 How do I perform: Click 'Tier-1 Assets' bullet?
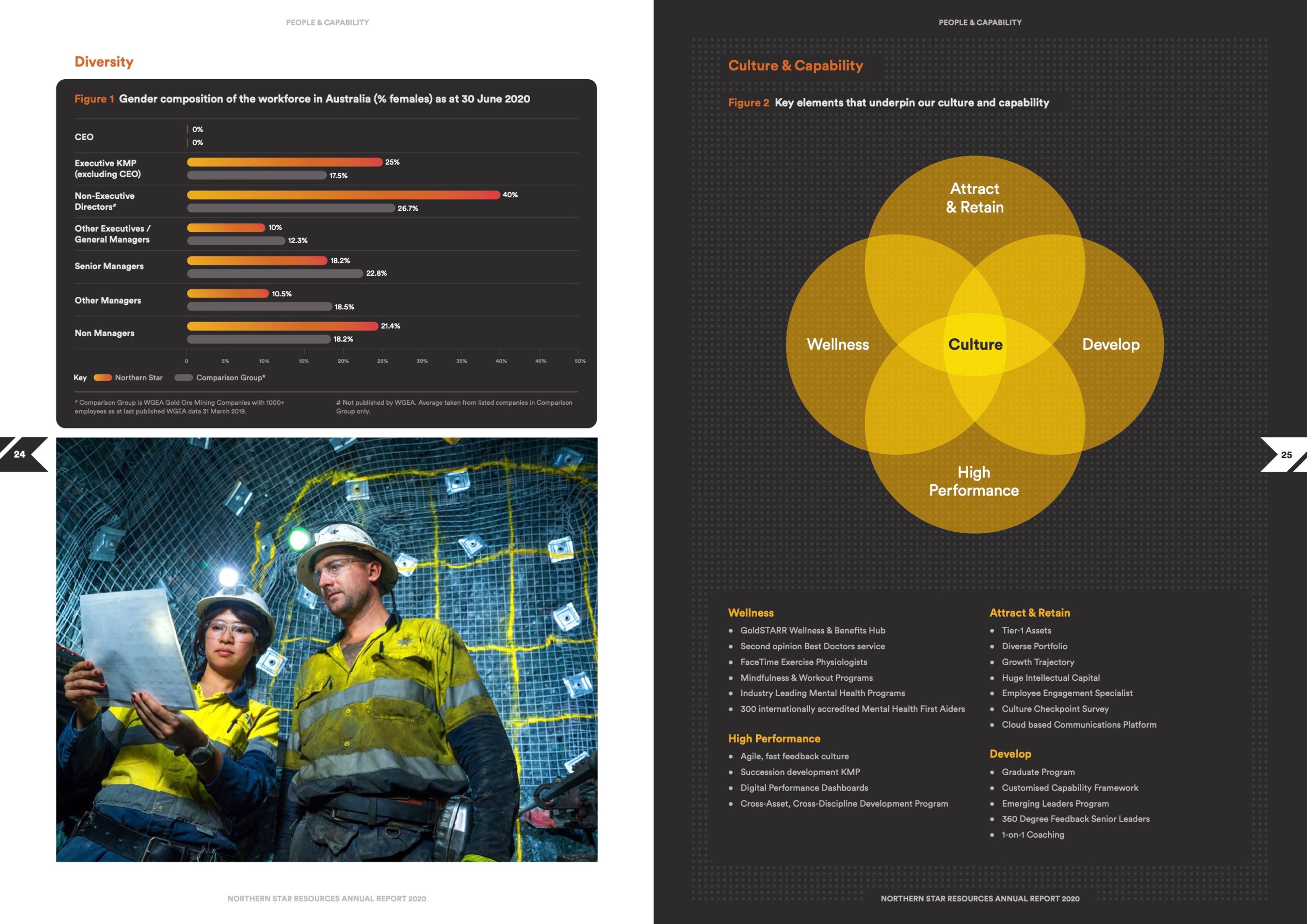click(x=1026, y=631)
